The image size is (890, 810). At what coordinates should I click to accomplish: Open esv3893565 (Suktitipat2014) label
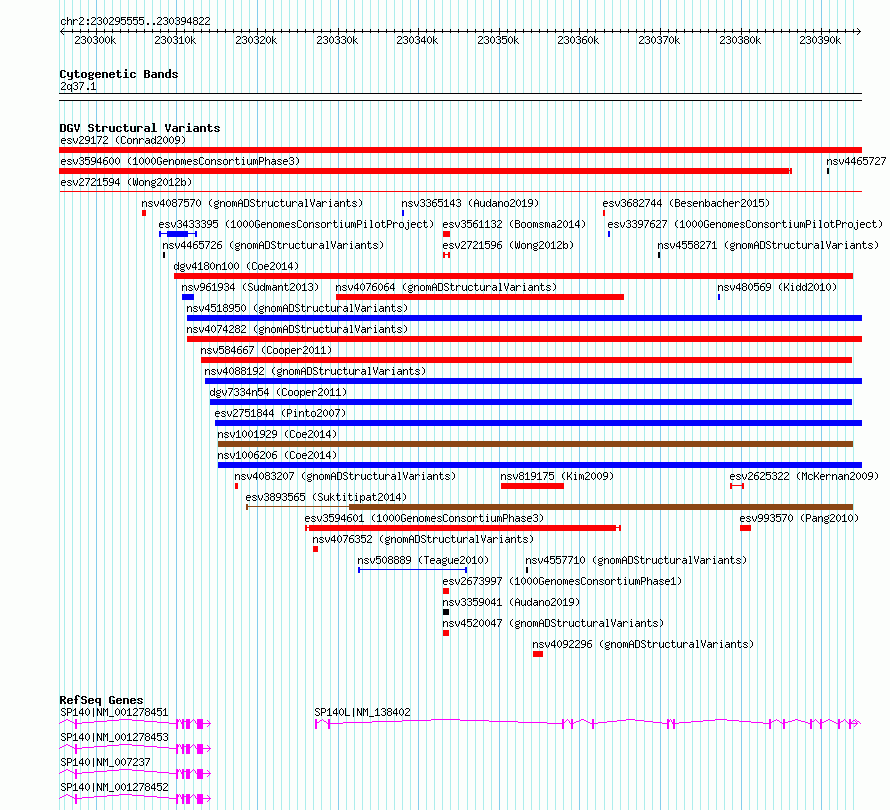click(326, 497)
